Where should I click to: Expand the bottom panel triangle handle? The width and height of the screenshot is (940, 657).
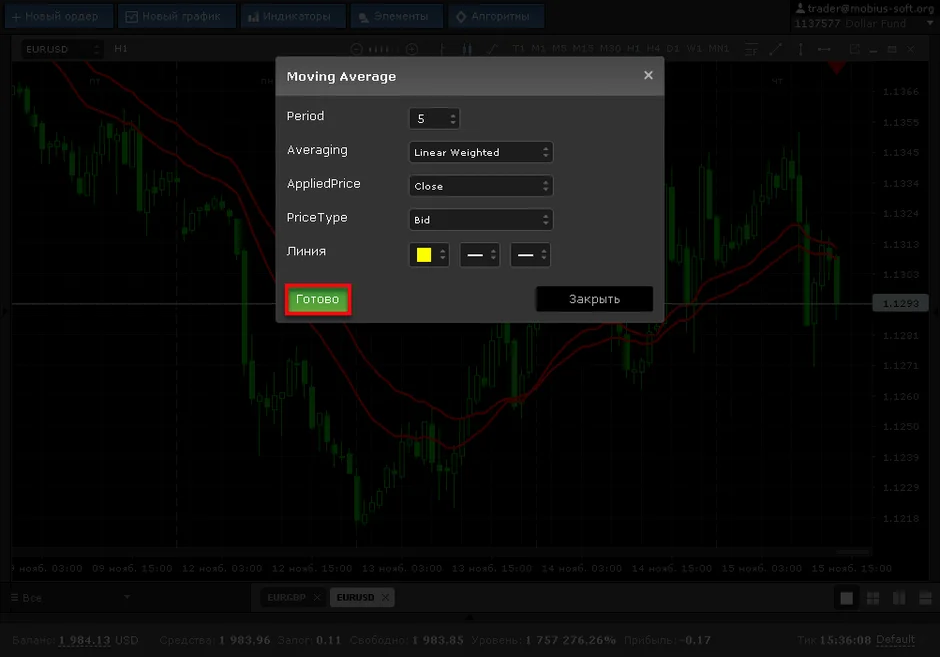(469, 616)
